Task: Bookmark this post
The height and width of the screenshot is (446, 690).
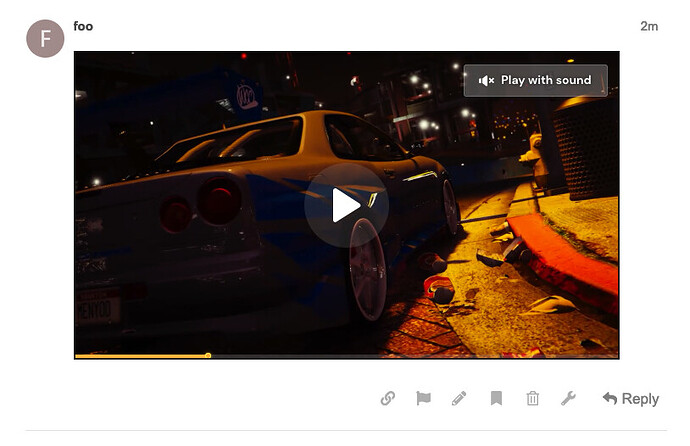Action: 496,398
